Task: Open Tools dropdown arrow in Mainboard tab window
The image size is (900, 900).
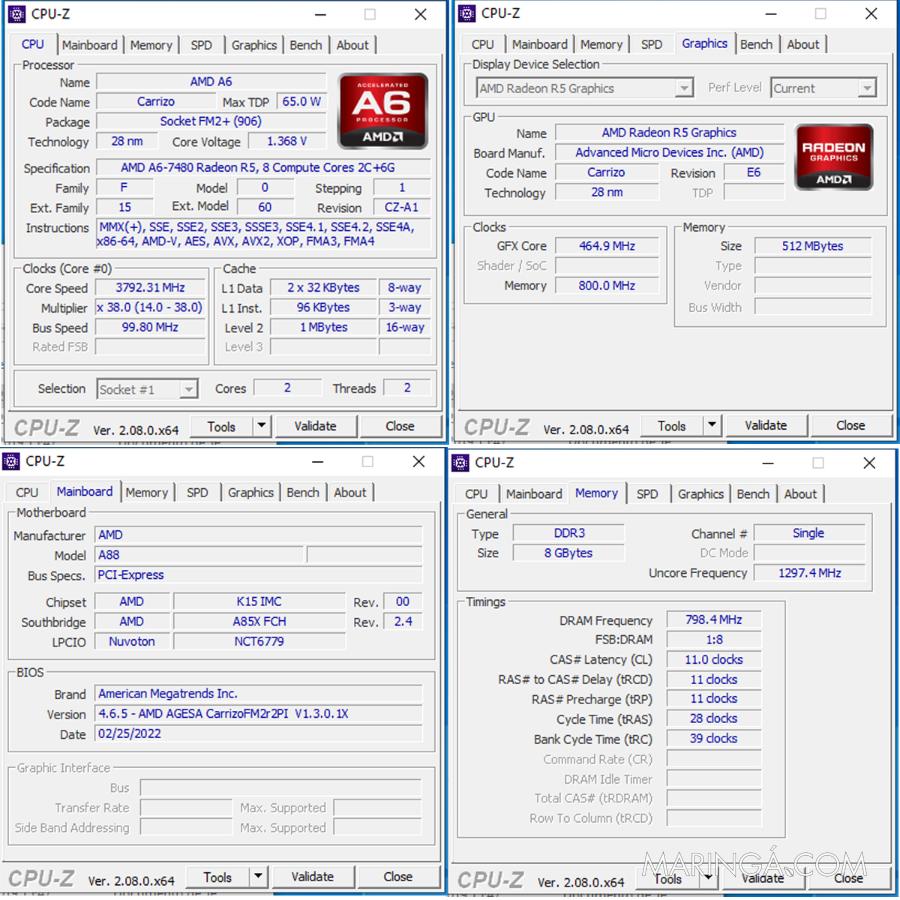Action: (258, 876)
